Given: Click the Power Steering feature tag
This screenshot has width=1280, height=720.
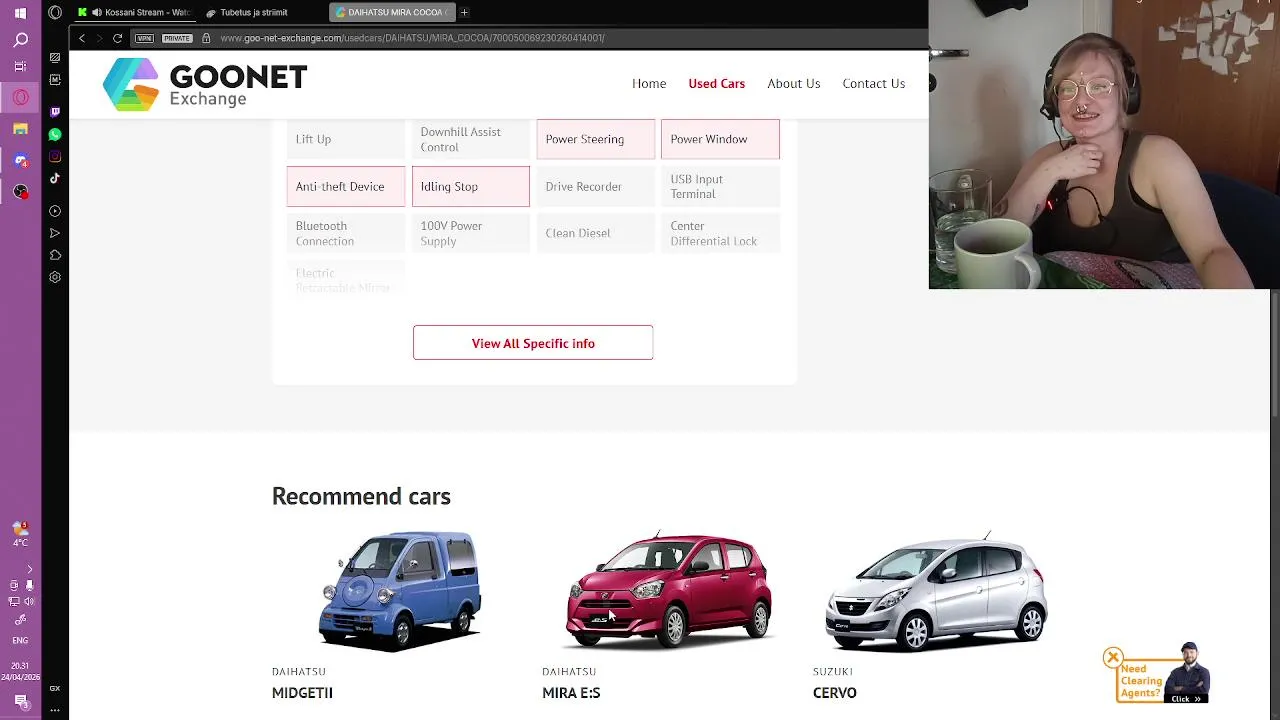Looking at the screenshot, I should coord(596,139).
